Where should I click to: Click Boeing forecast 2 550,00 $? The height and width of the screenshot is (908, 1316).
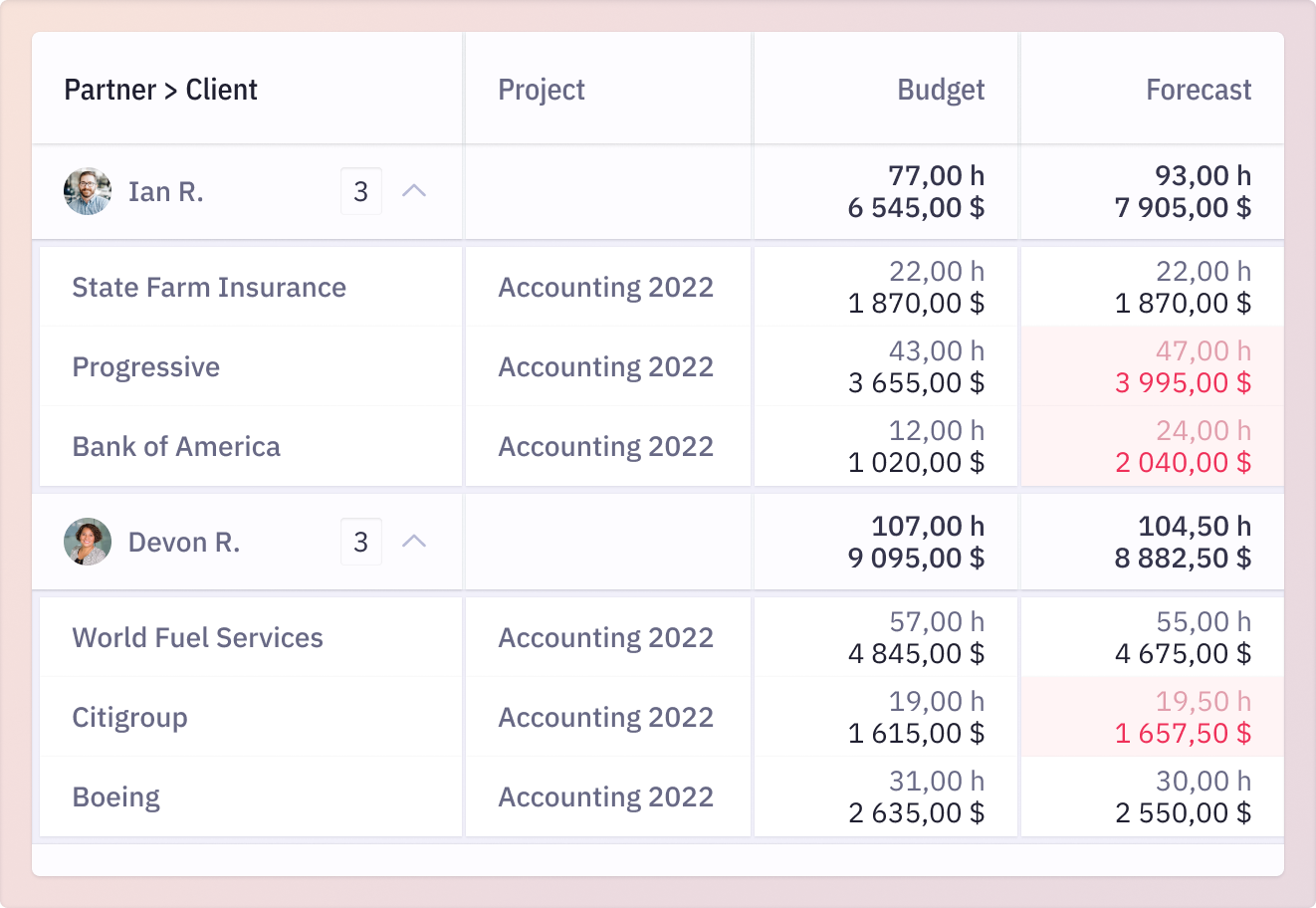pos(1183,813)
